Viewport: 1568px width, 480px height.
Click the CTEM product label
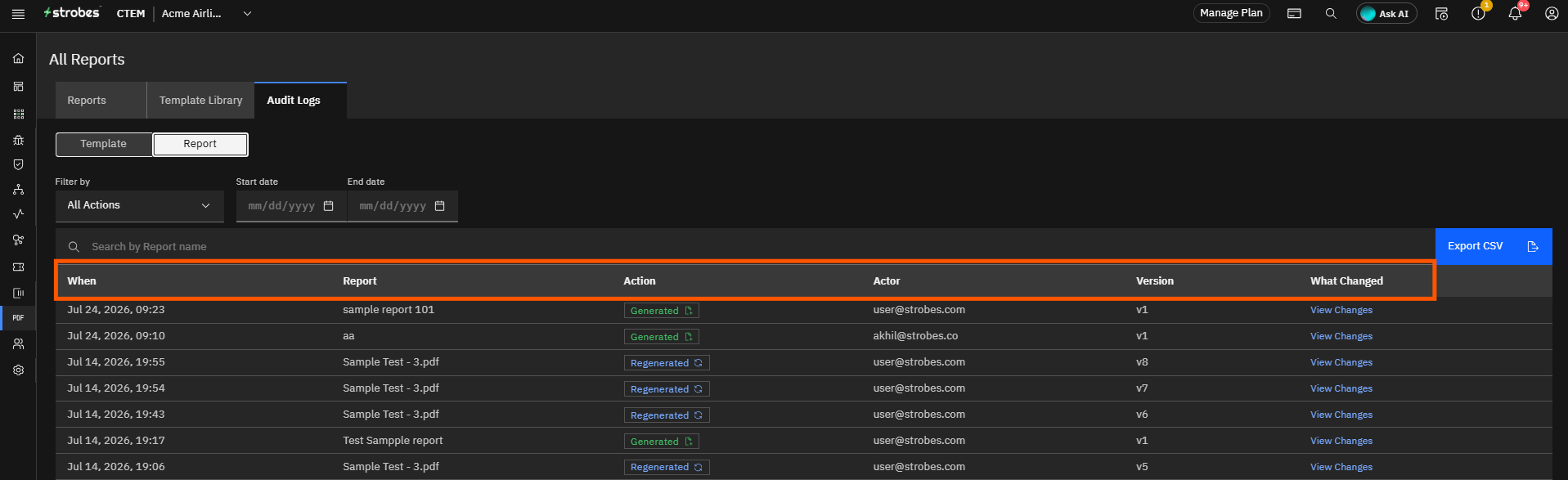pyautogui.click(x=131, y=14)
